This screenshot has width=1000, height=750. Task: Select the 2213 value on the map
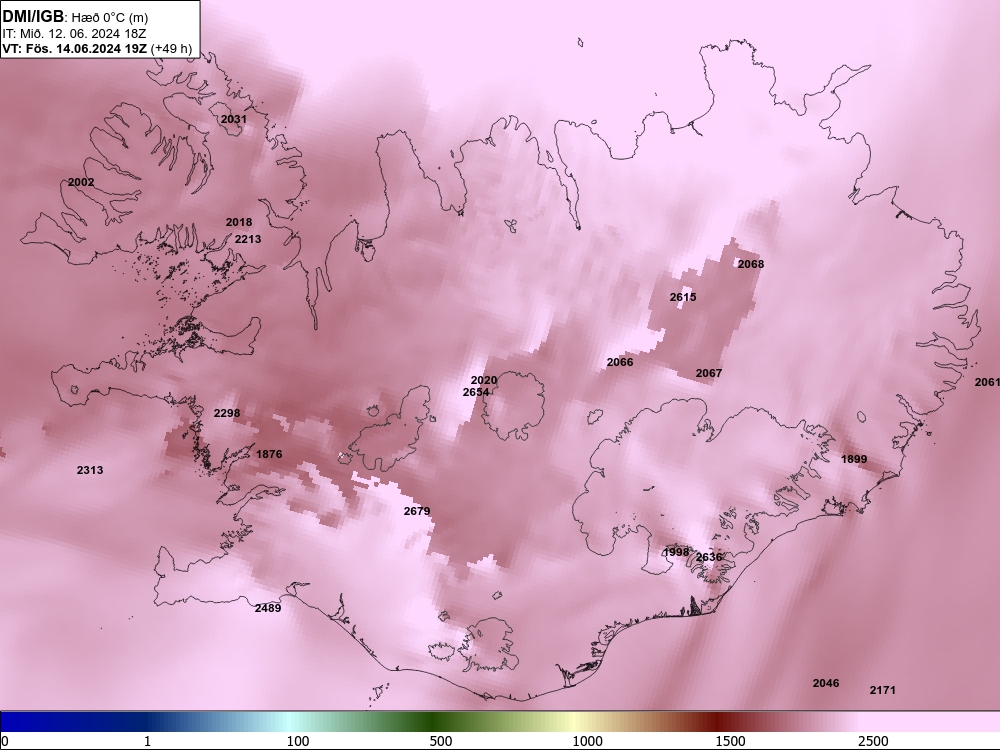(247, 239)
